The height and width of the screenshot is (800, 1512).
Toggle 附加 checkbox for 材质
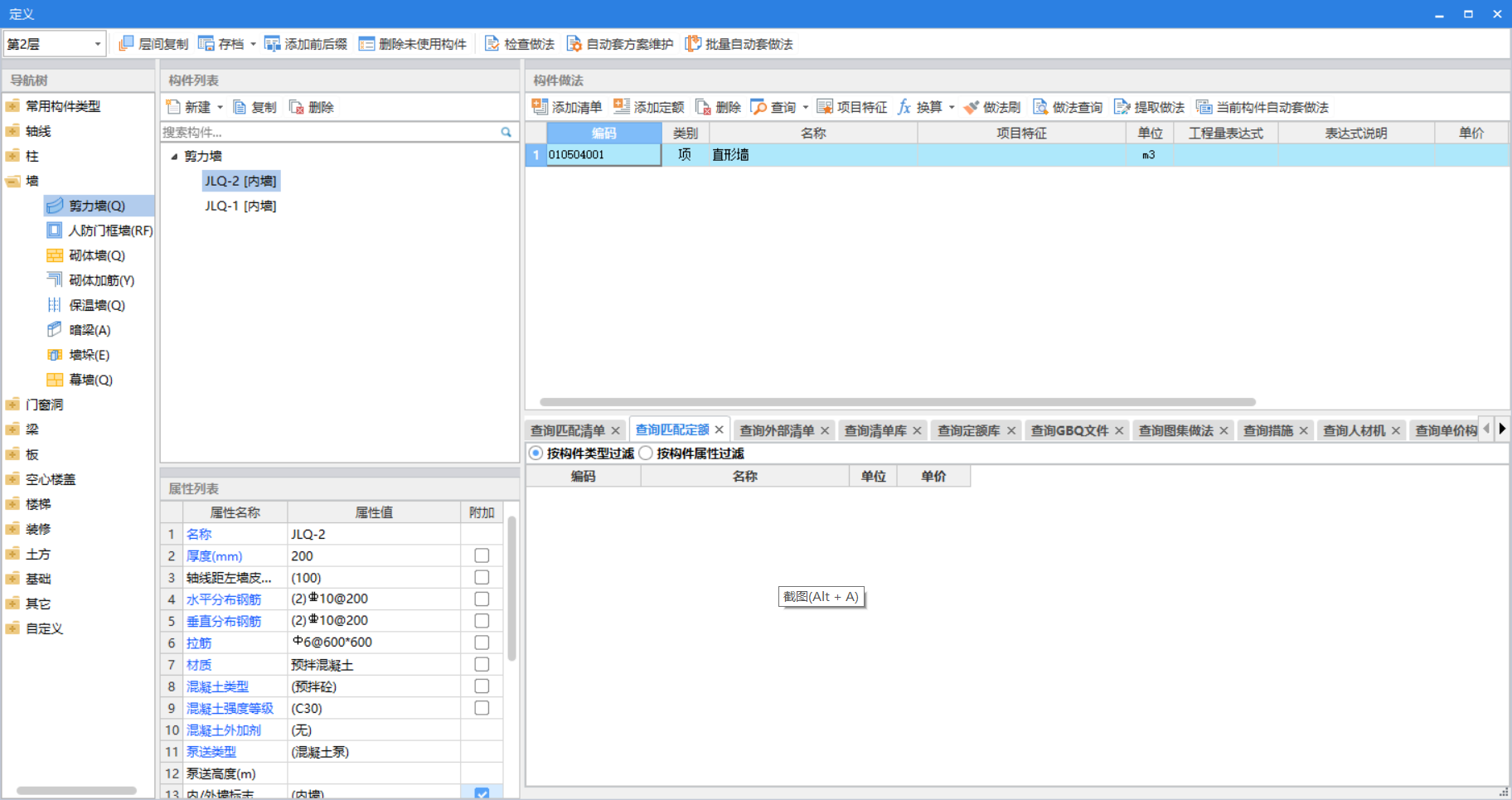point(482,664)
